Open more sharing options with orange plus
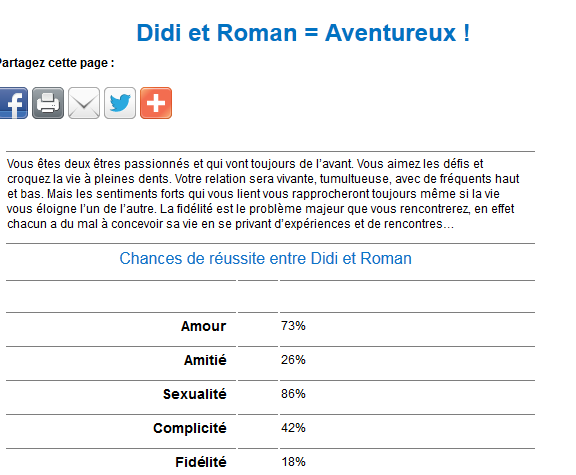Screen dimensions: 576x475 point(156,103)
